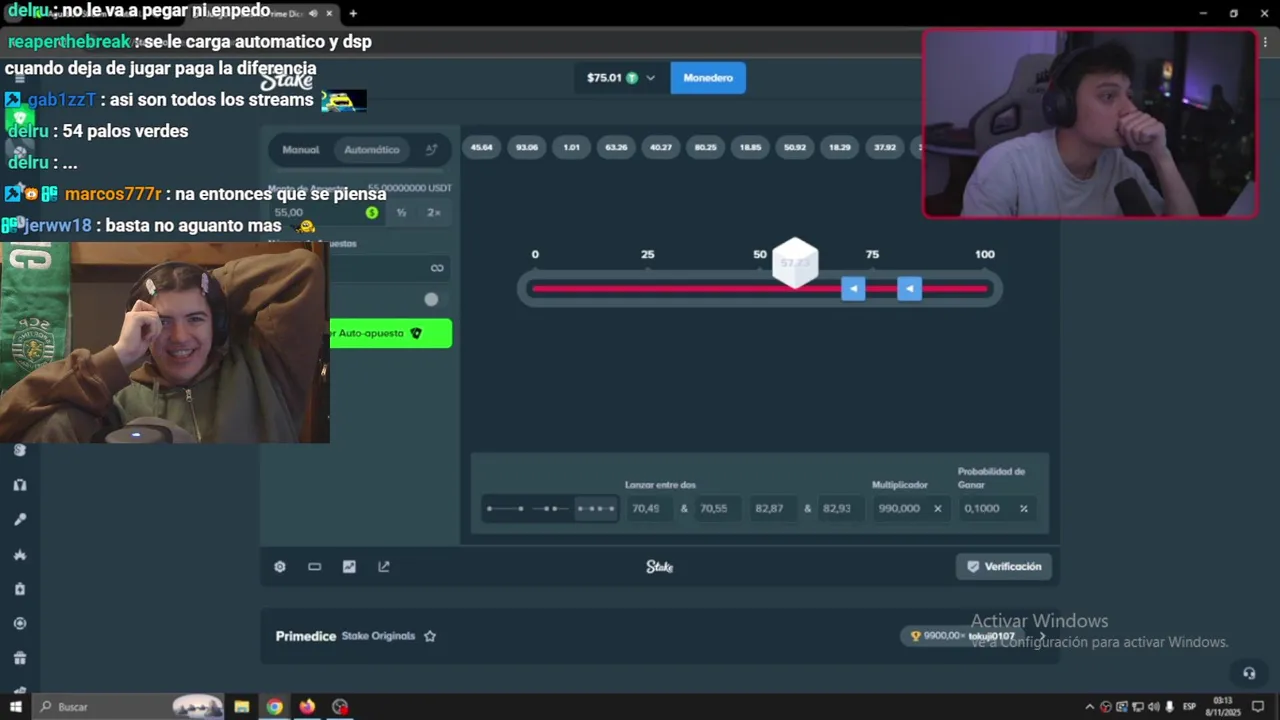This screenshot has width=1280, height=720.
Task: Click the popout share arrow icon
Action: tap(384, 566)
